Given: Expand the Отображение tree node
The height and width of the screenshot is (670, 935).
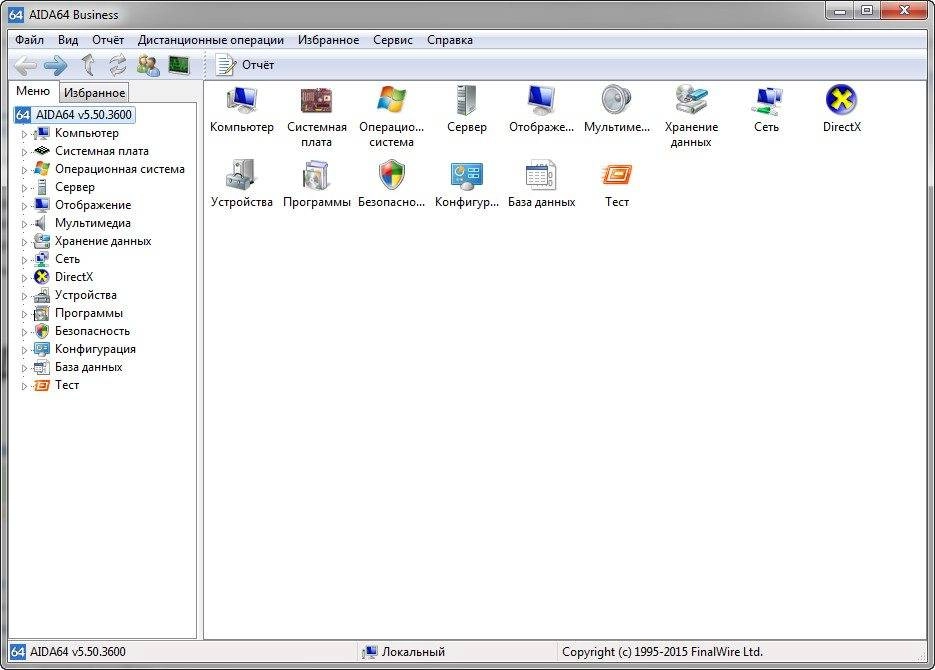Looking at the screenshot, I should click(x=24, y=206).
